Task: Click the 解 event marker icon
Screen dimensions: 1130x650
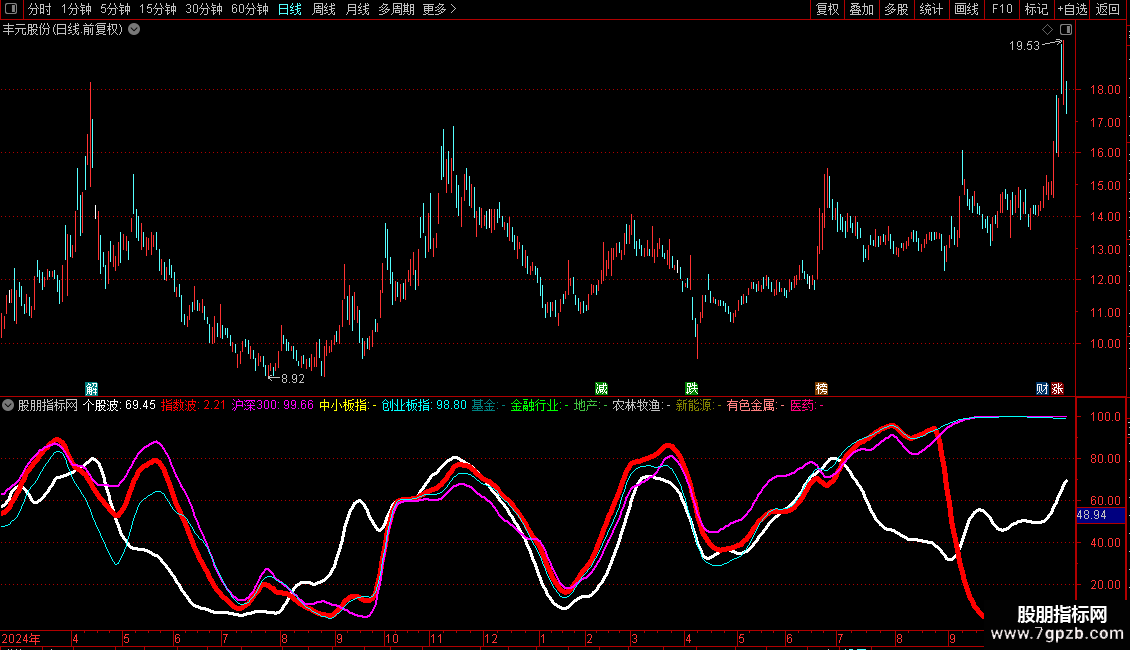Action: click(x=92, y=388)
